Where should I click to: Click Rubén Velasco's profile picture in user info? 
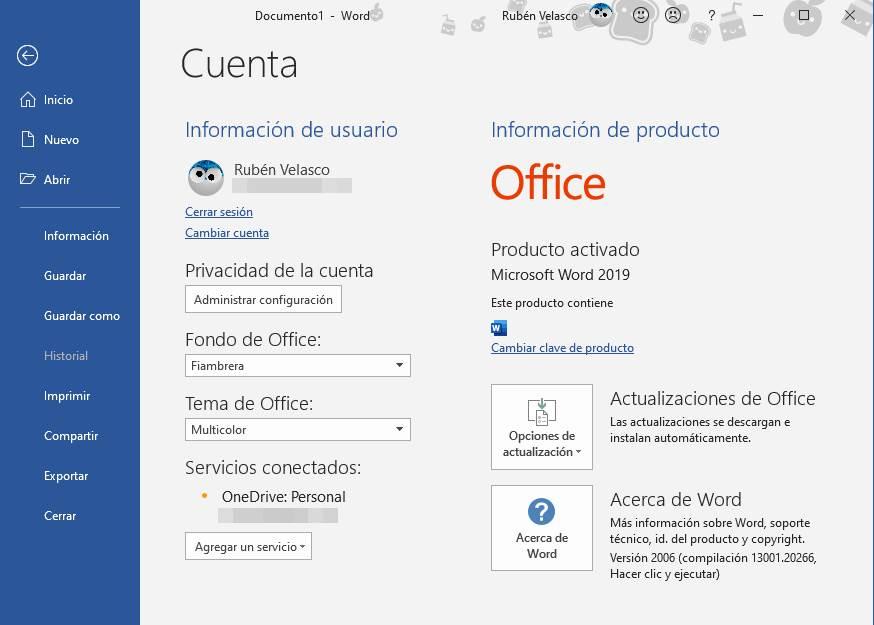(x=206, y=177)
